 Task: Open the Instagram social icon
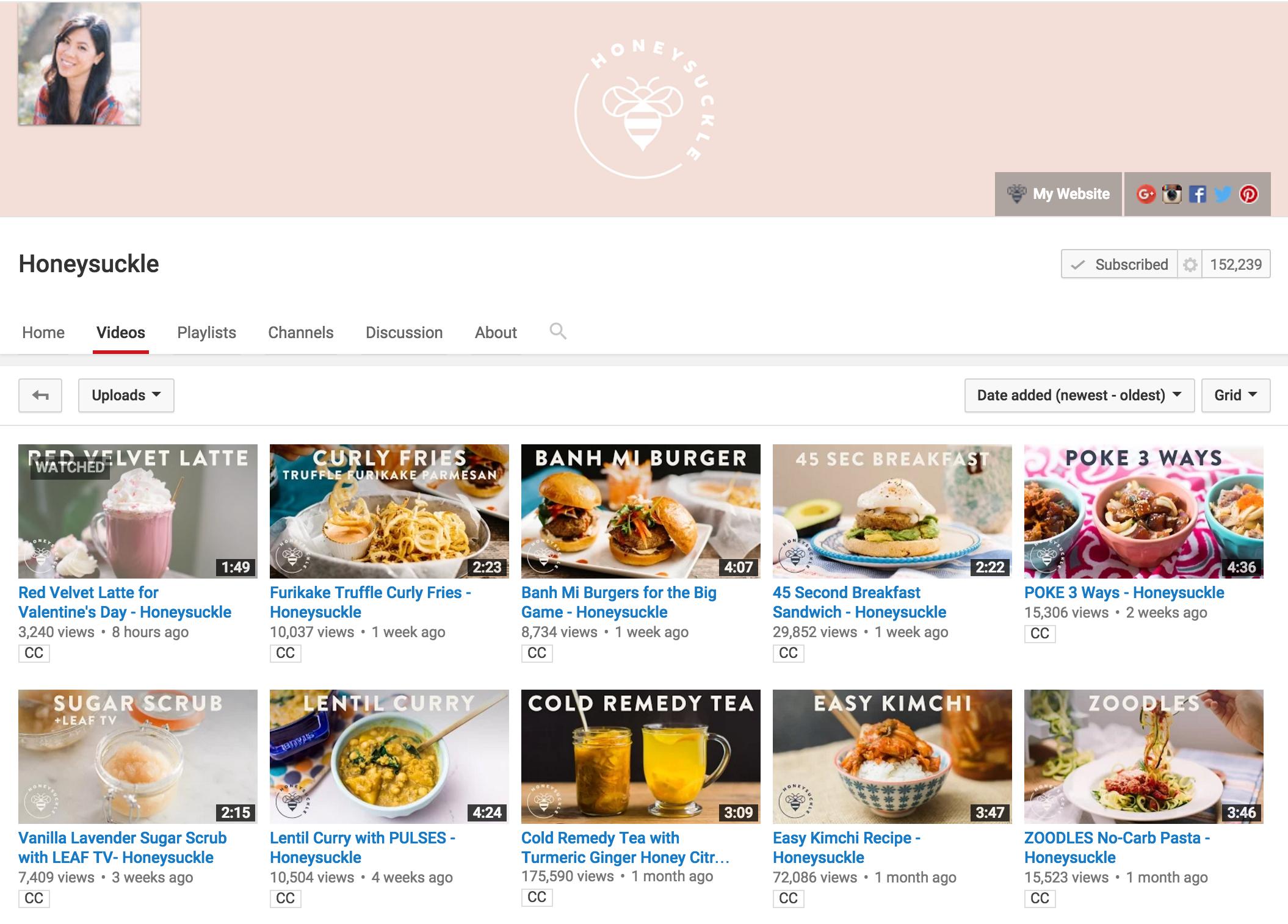point(1171,194)
